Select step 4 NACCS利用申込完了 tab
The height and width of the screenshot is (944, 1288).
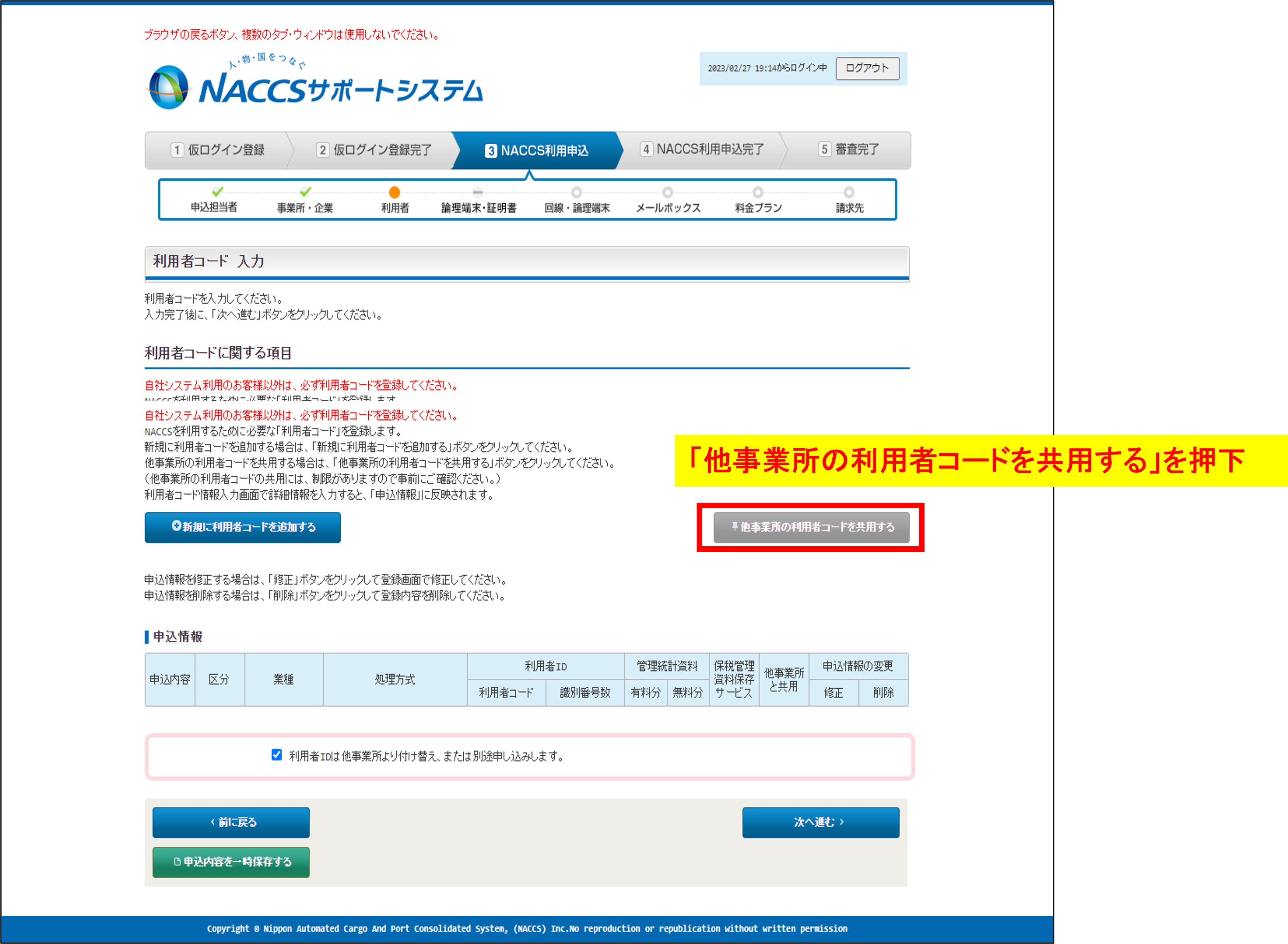[702, 150]
